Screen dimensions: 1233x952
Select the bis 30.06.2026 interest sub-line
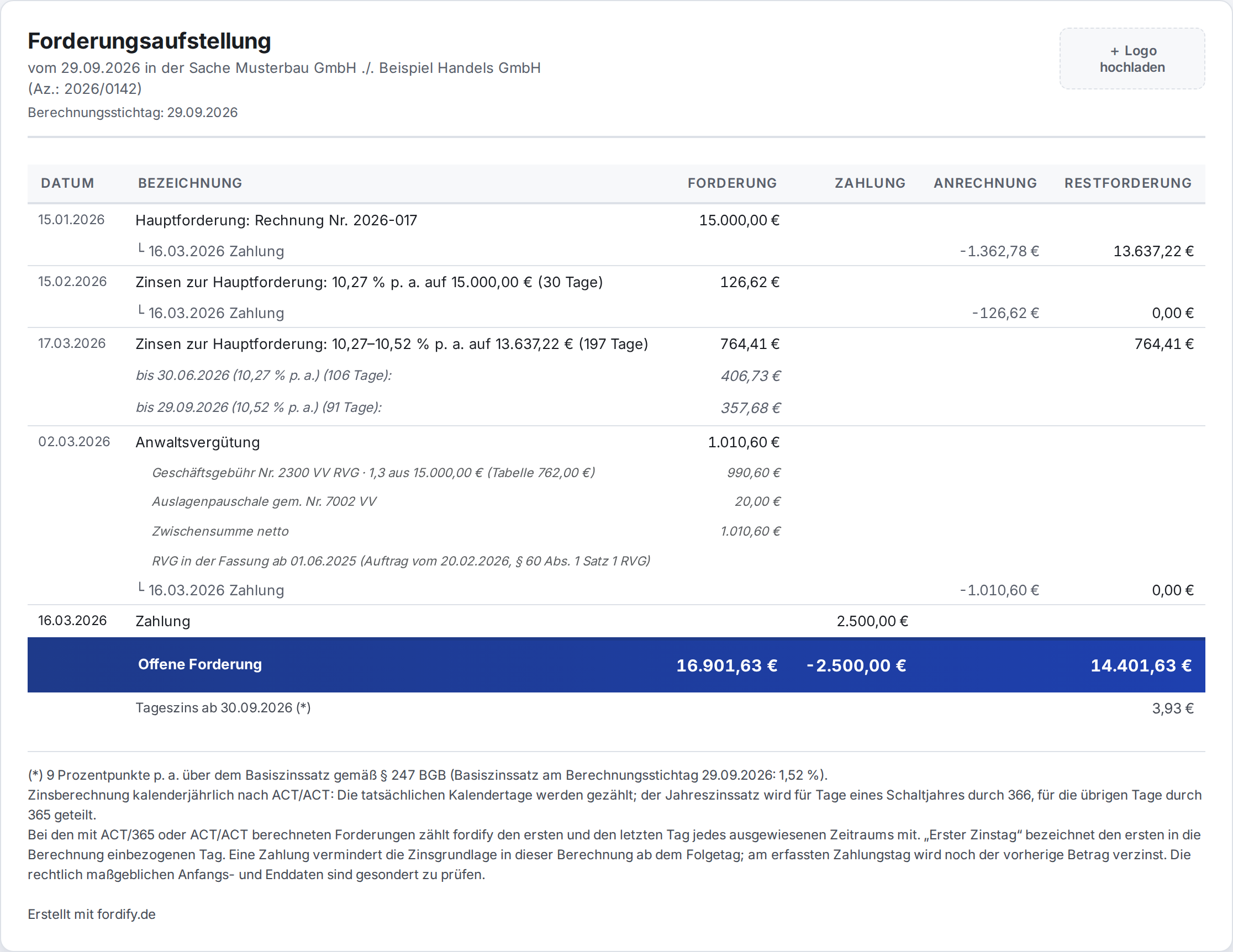tap(264, 375)
